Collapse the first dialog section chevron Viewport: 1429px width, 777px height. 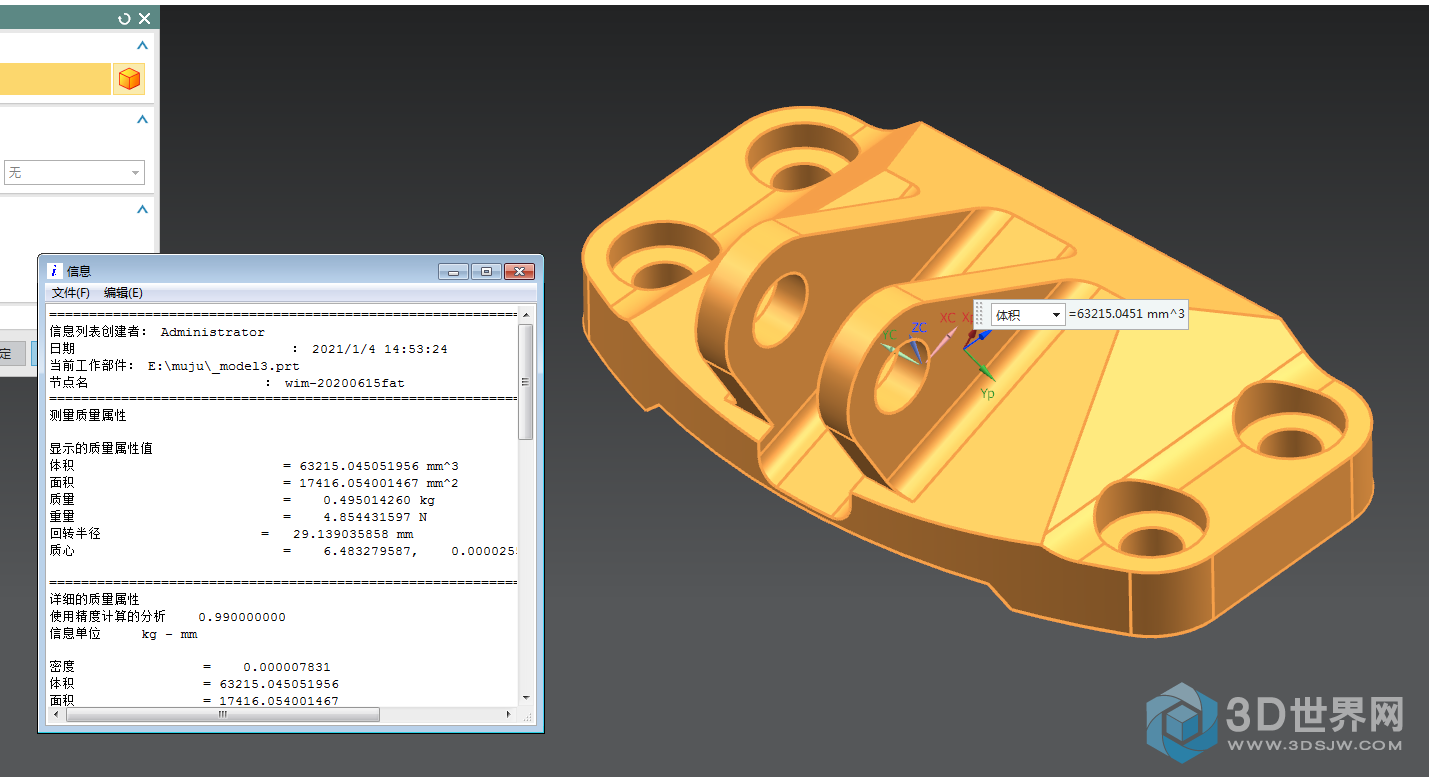coord(142,45)
